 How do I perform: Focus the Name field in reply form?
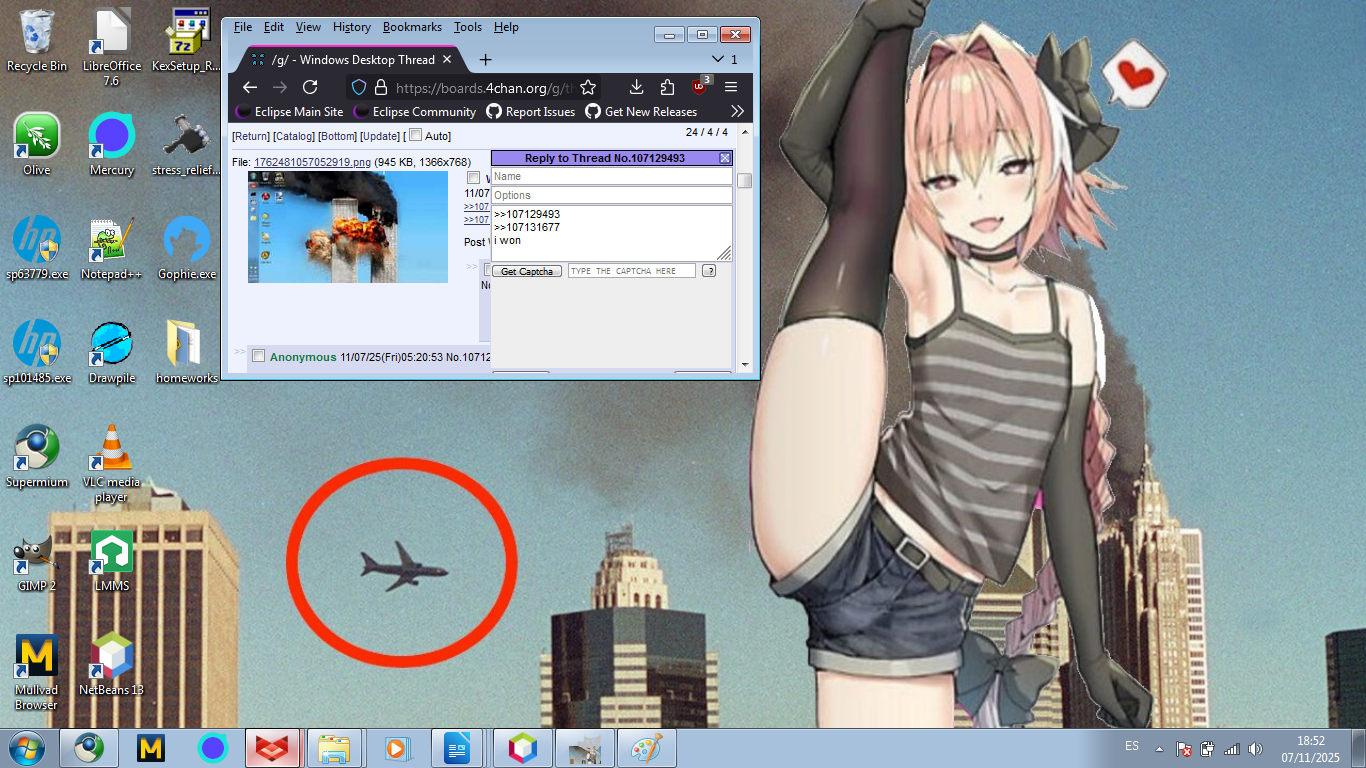pyautogui.click(x=612, y=176)
